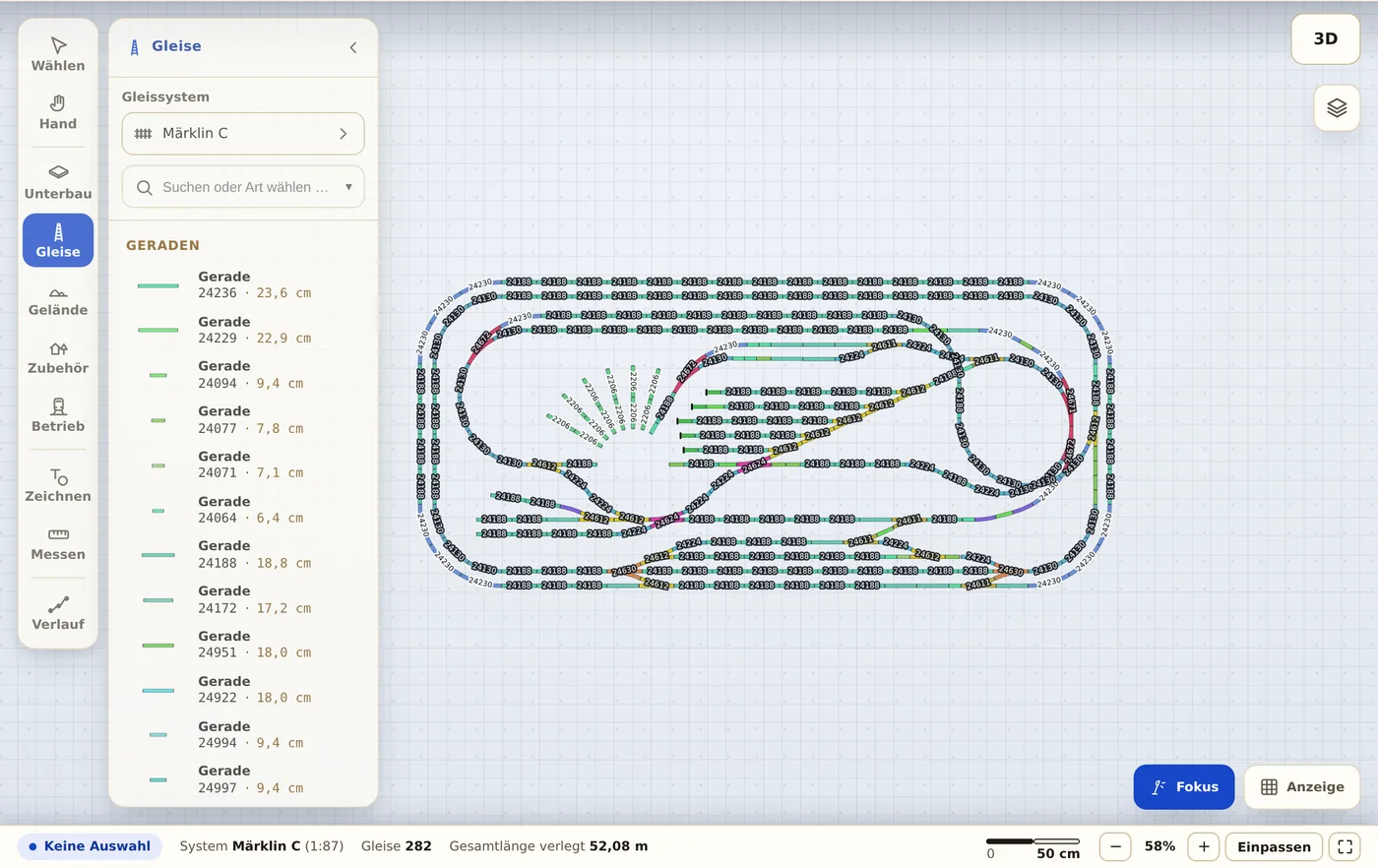Image resolution: width=1378 pixels, height=868 pixels.
Task: Select Gerade 24172 track piece
Action: tap(243, 599)
